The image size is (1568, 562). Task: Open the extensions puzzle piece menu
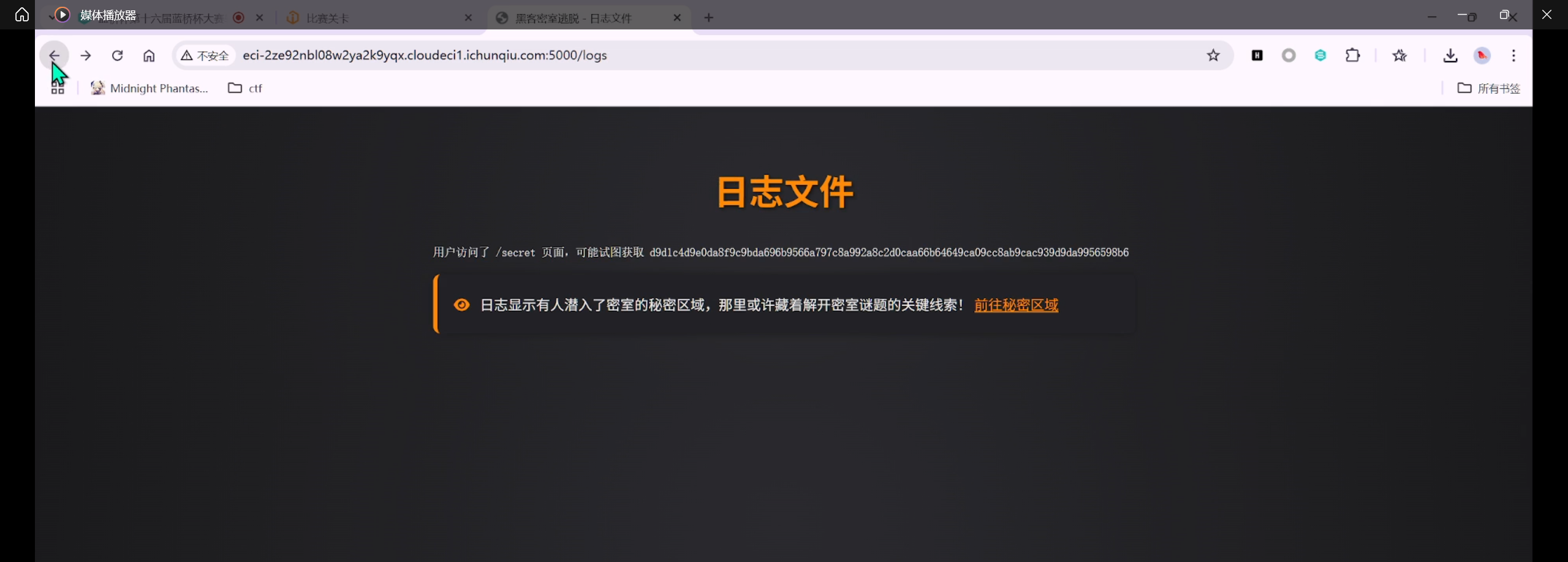[1352, 56]
